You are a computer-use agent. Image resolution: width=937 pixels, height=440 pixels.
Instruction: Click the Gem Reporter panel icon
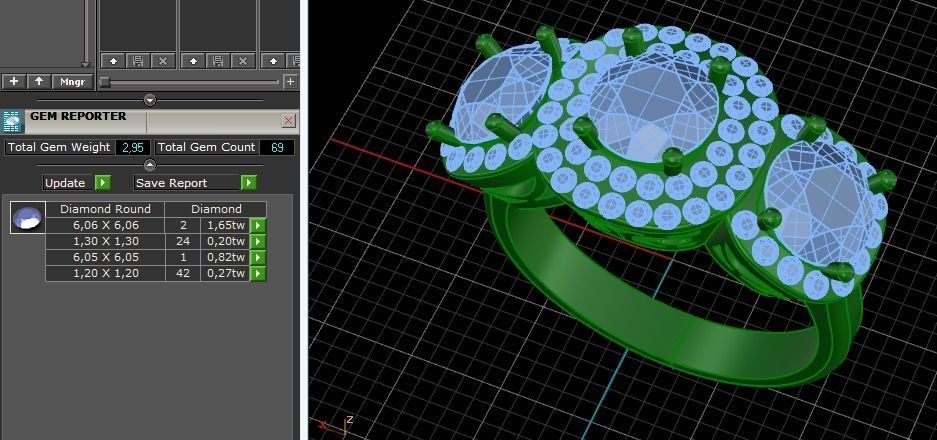tap(13, 121)
